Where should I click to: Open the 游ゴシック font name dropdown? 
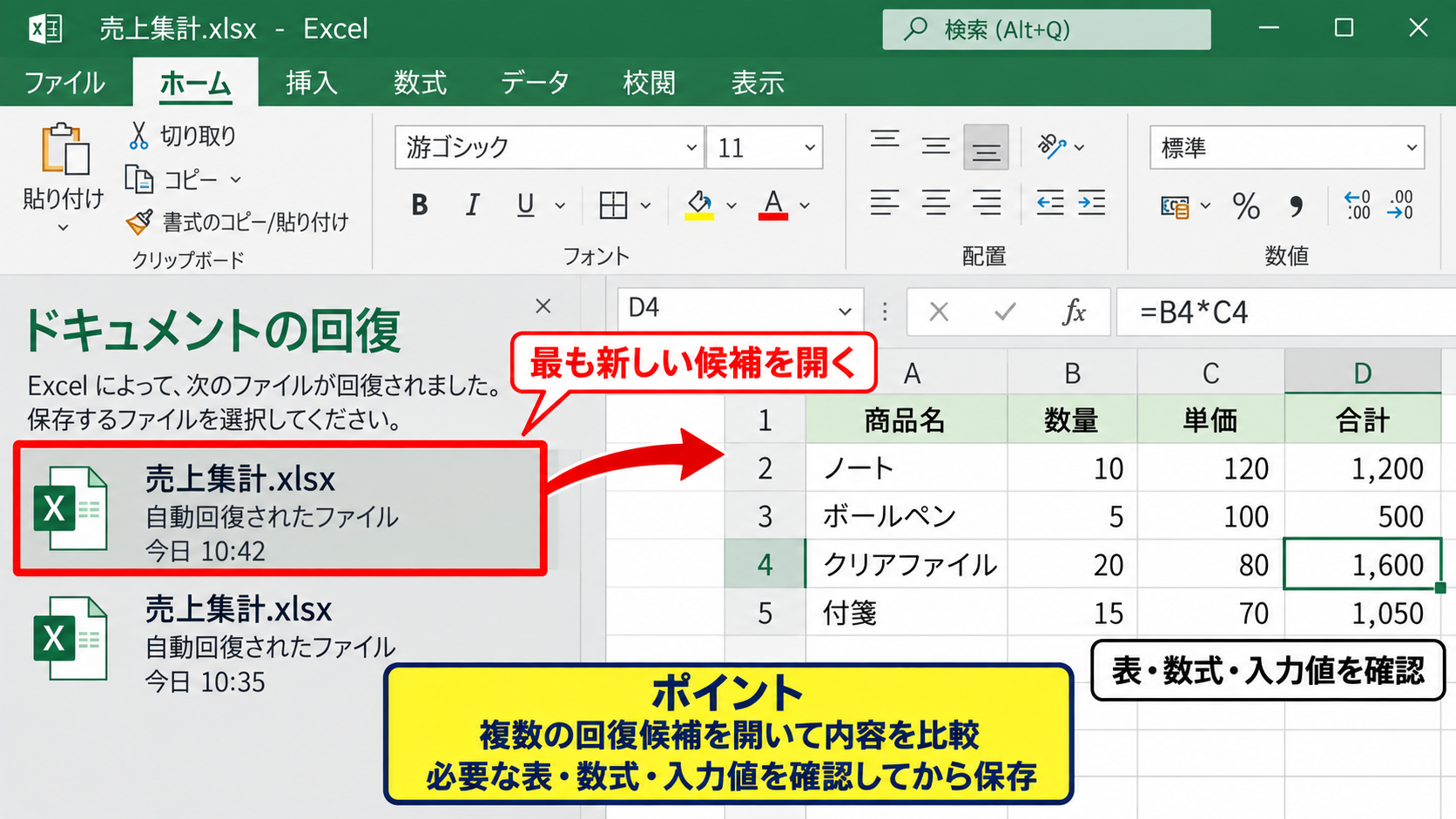(691, 147)
